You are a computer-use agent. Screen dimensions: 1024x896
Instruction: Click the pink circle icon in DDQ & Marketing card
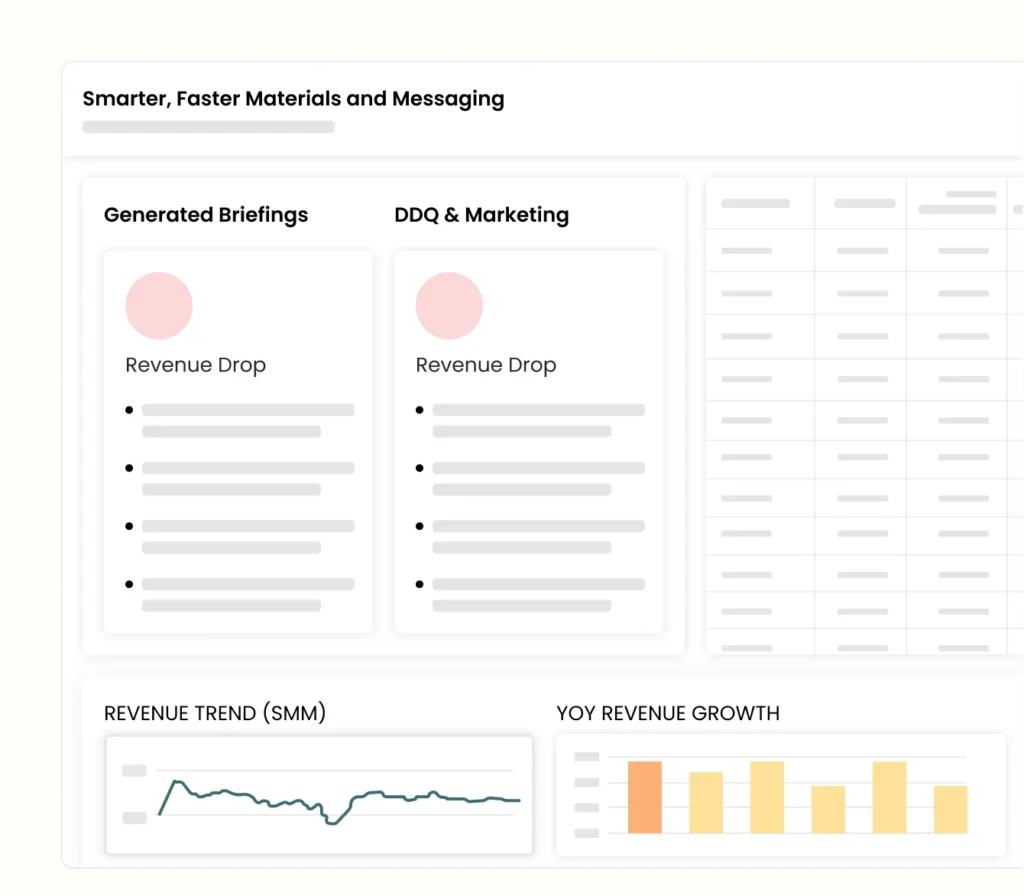click(x=449, y=306)
